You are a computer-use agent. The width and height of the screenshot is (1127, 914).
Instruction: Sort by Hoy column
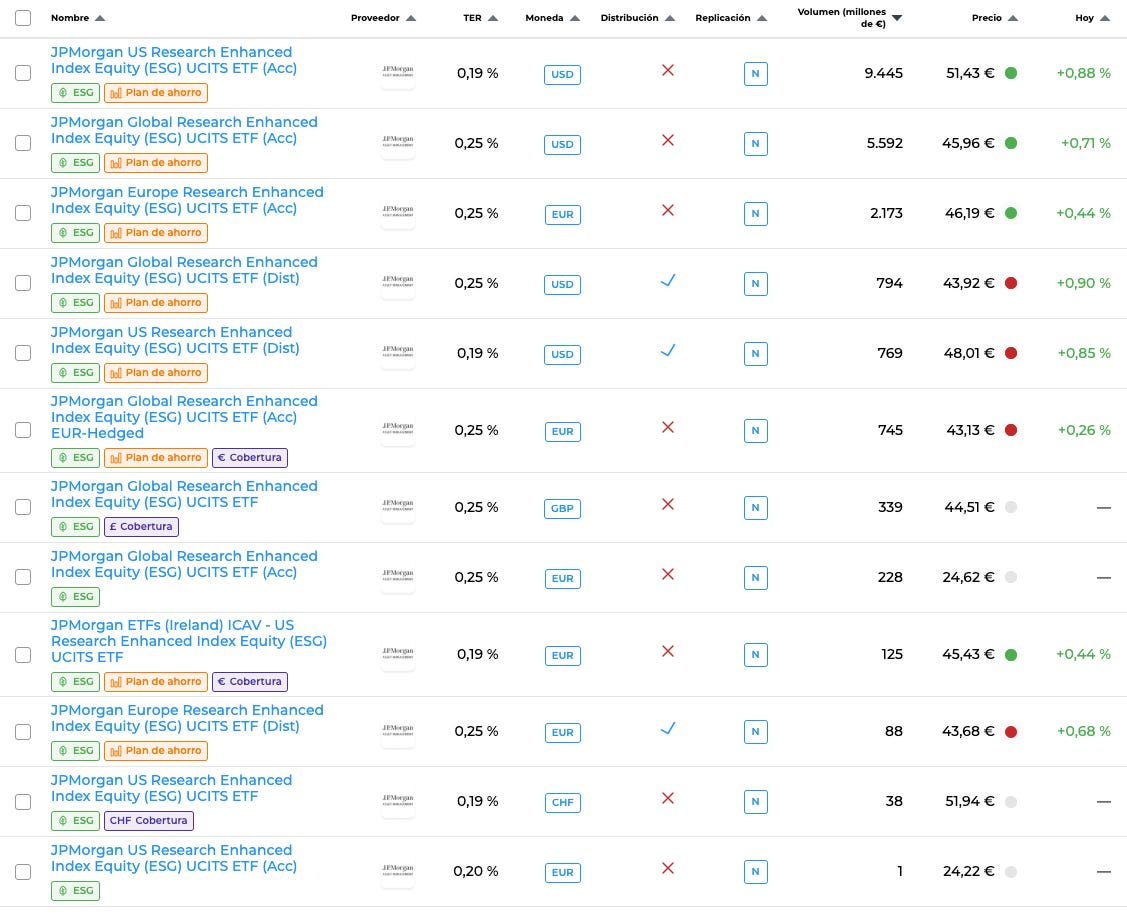click(x=1092, y=18)
